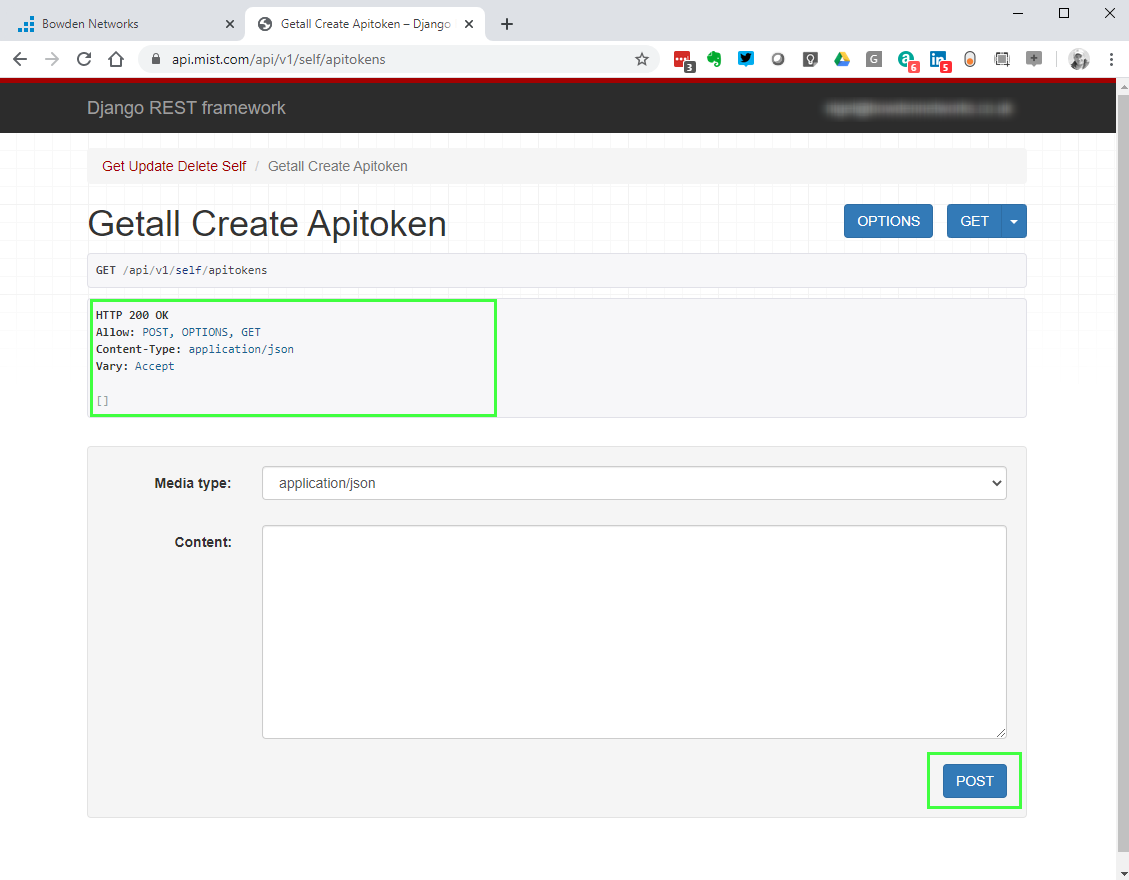Click the blurred user email in navbar
This screenshot has height=880, width=1129.
(919, 109)
